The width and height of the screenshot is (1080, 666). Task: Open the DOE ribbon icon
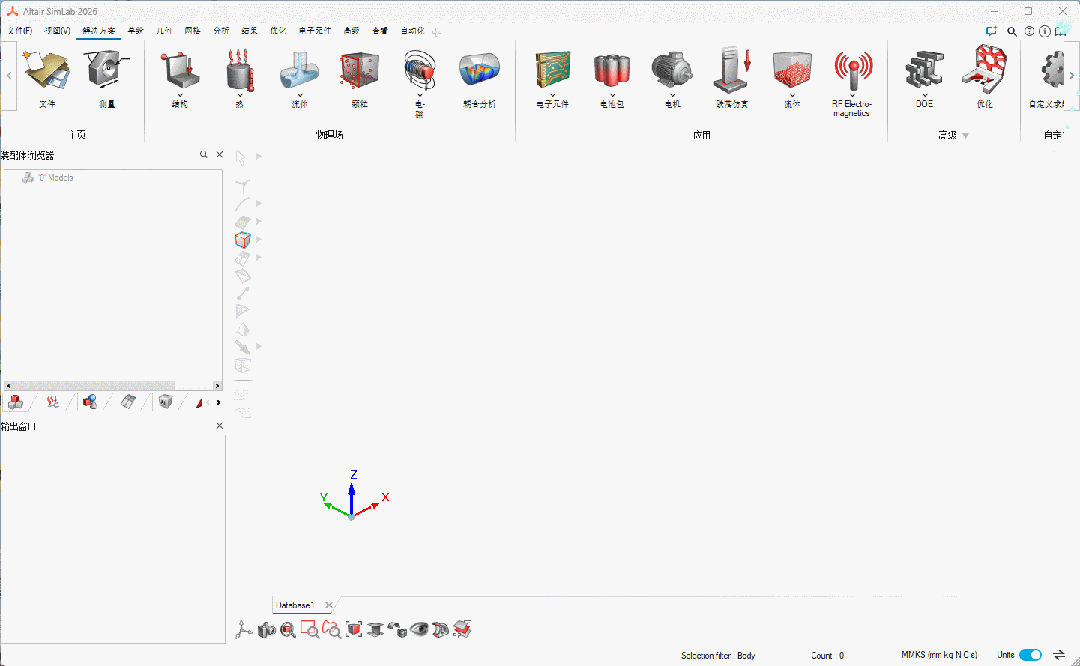[x=924, y=71]
